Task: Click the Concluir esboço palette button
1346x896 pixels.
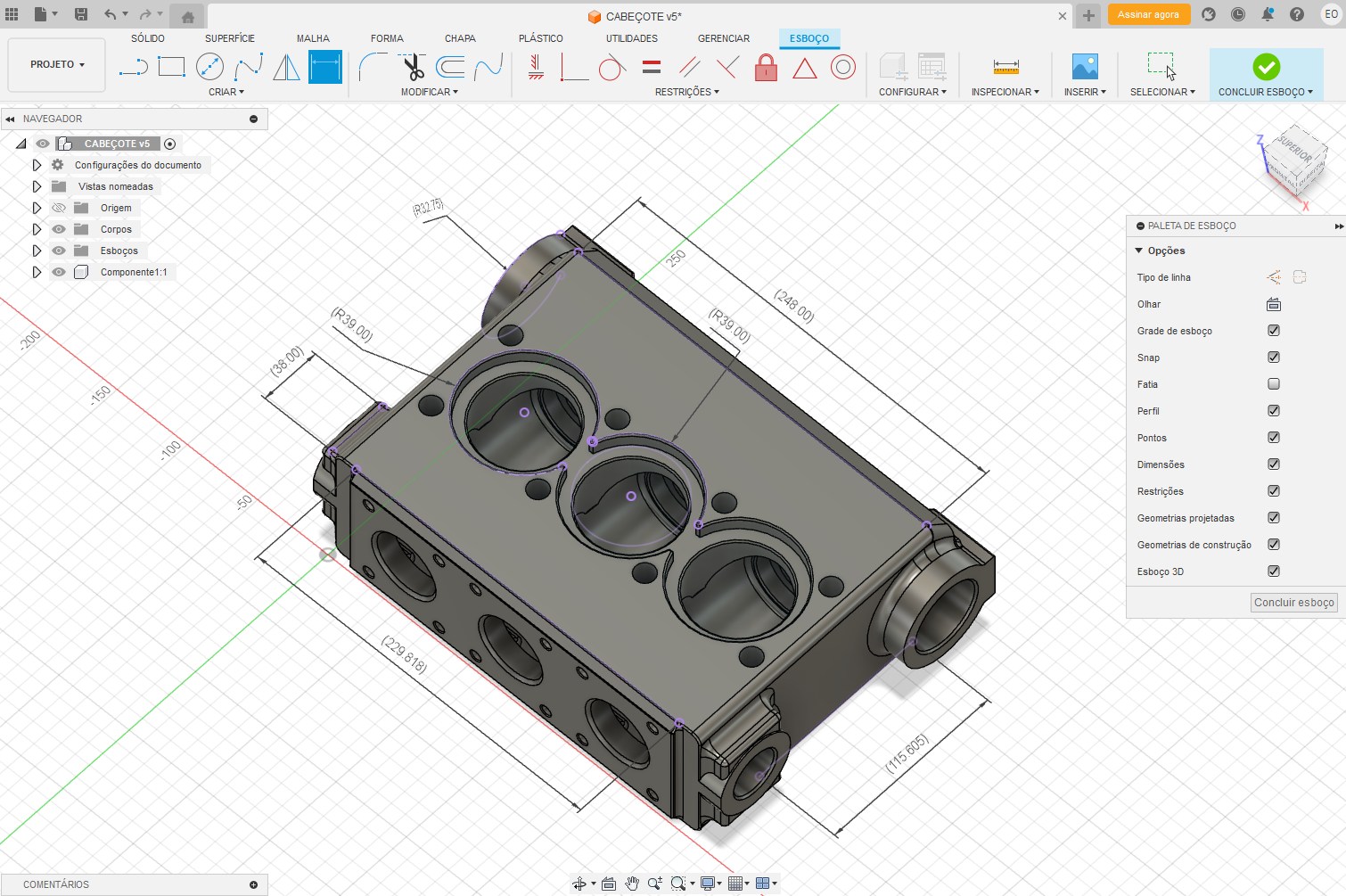Action: 1293,603
